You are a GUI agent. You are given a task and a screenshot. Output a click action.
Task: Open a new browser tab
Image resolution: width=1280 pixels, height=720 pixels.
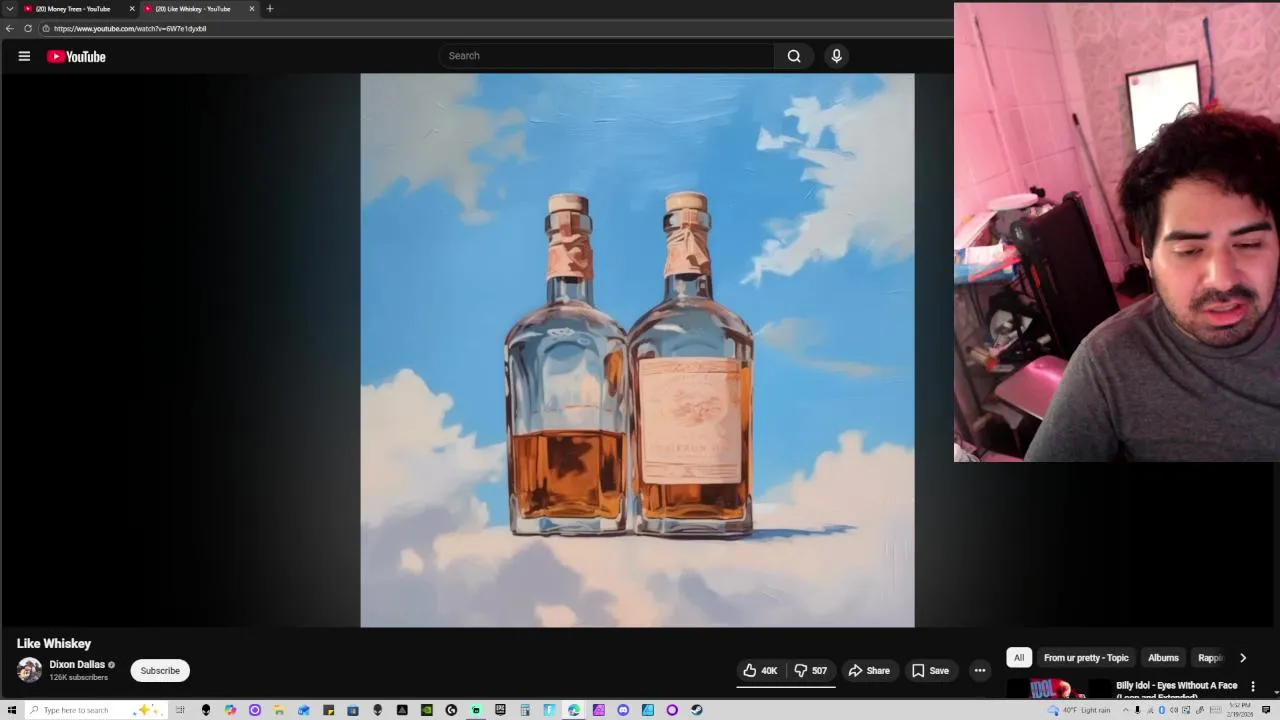[x=269, y=9]
